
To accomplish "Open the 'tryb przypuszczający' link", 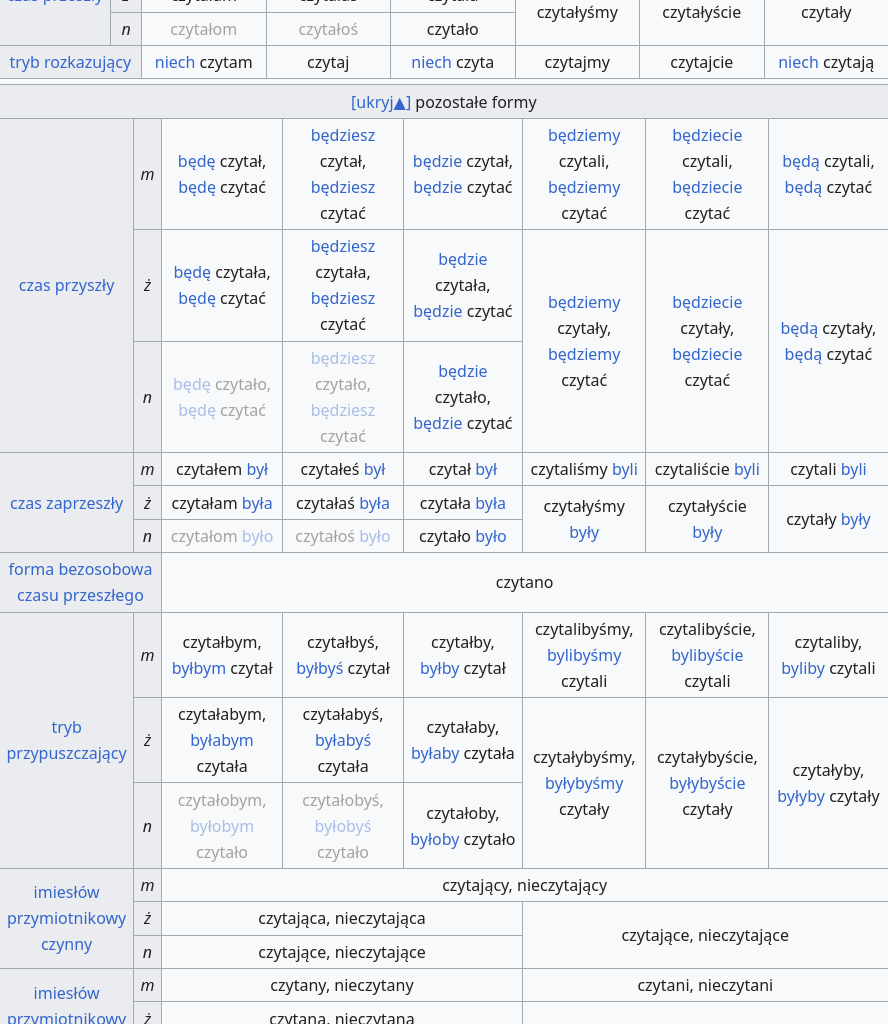I will [x=67, y=740].
